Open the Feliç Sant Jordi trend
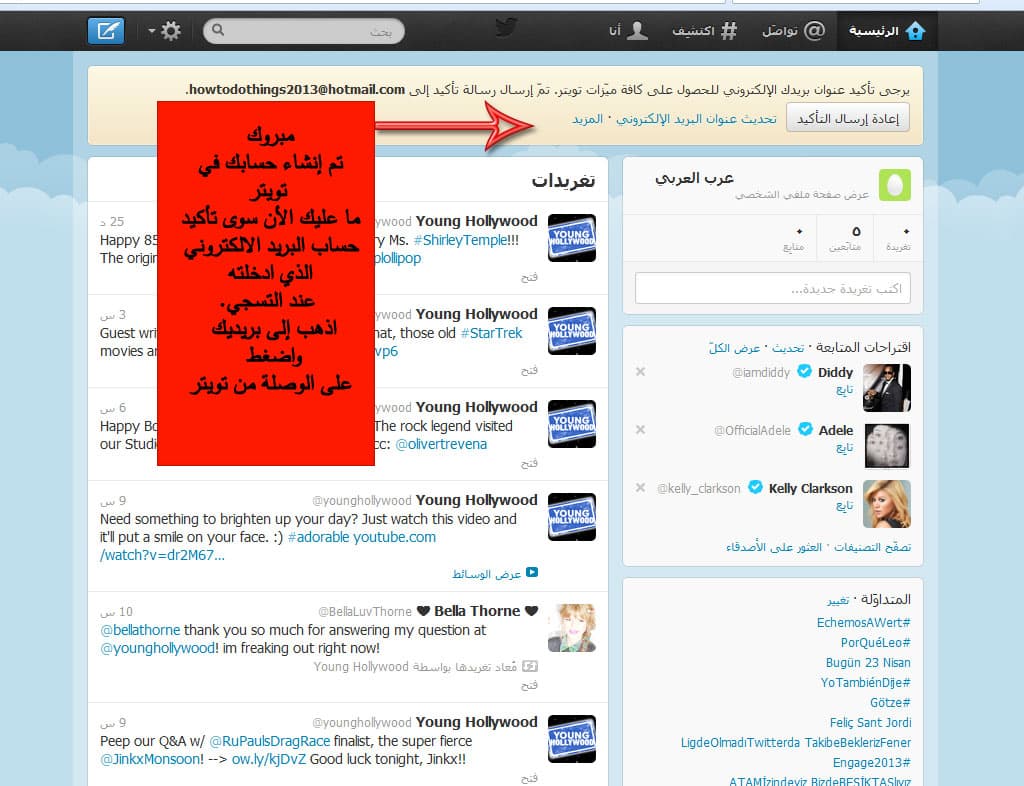1024x786 pixels. pos(871,723)
